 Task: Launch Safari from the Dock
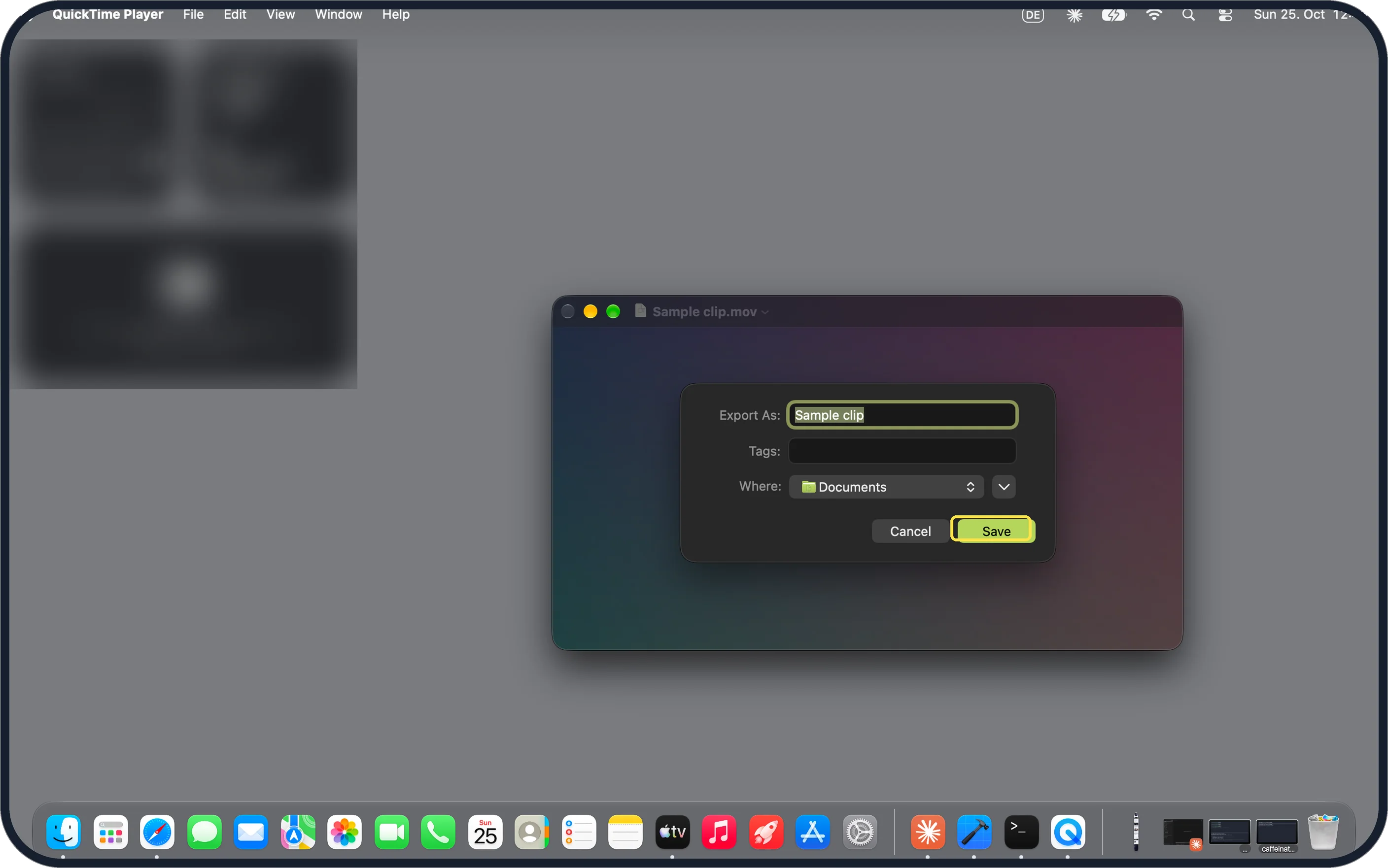157,832
